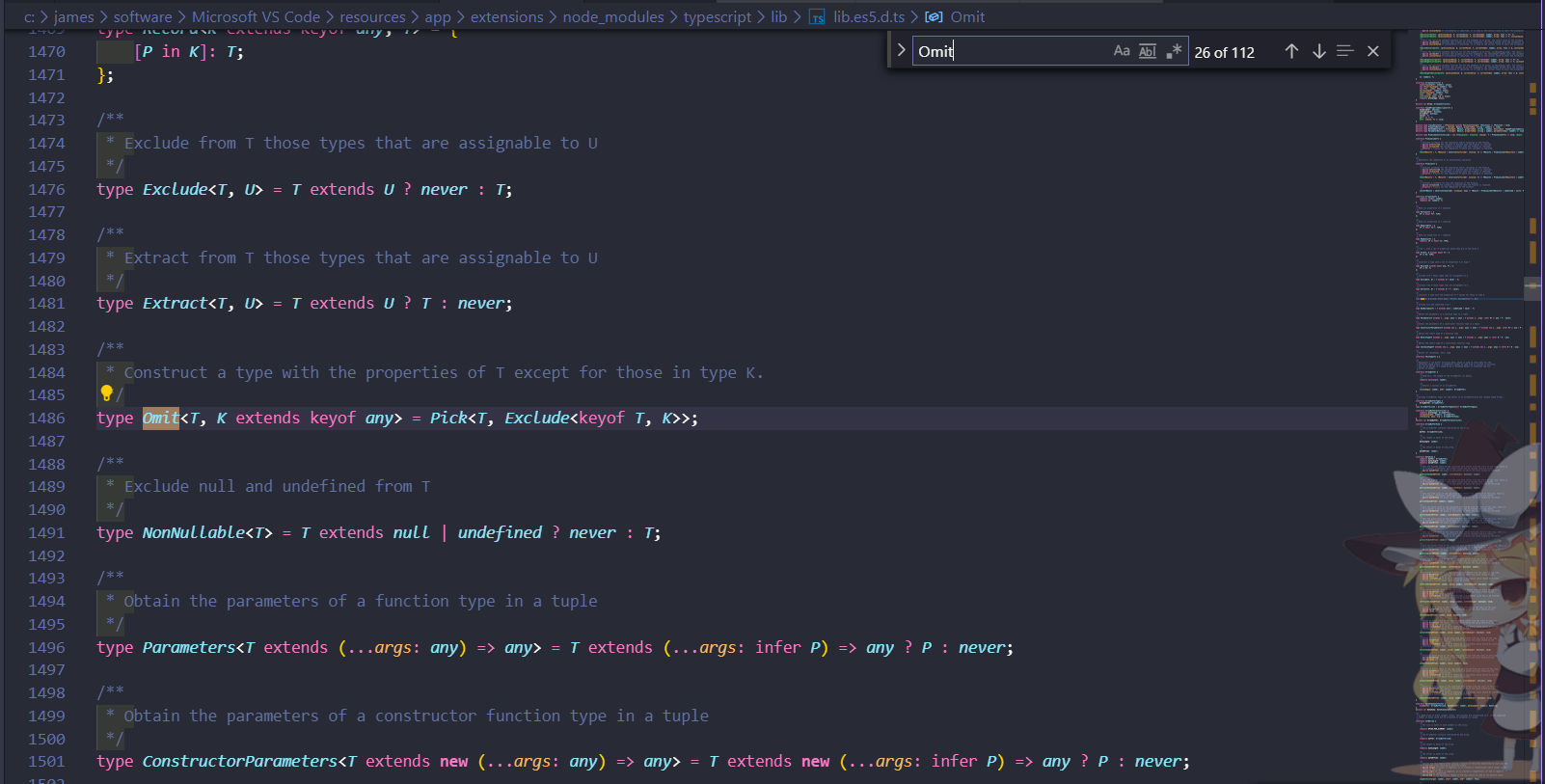Click 'infer' keyword on line 1496

point(778,647)
